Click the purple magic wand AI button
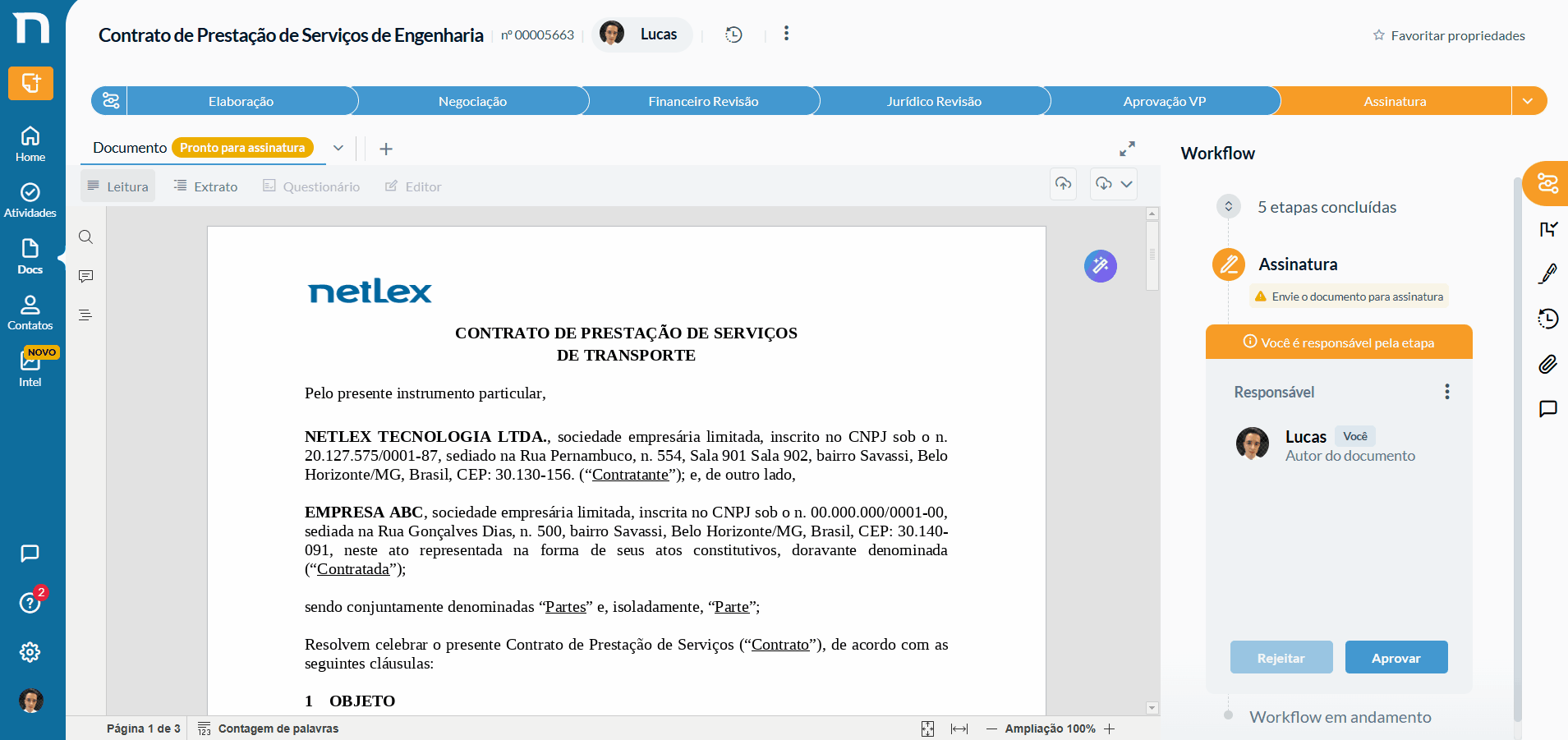This screenshot has height=740, width=1568. 1101,266
